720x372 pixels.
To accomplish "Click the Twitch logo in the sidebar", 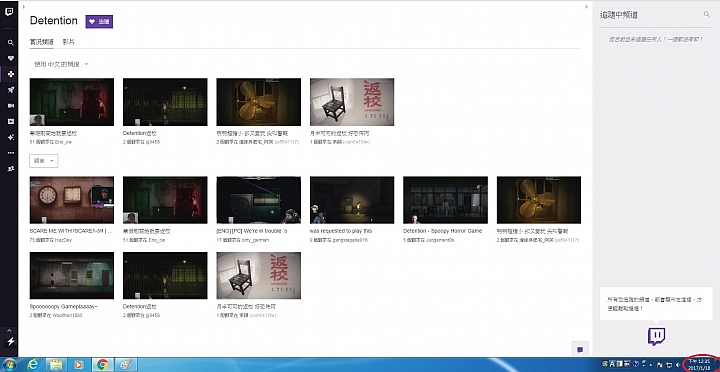I will click(x=9, y=11).
